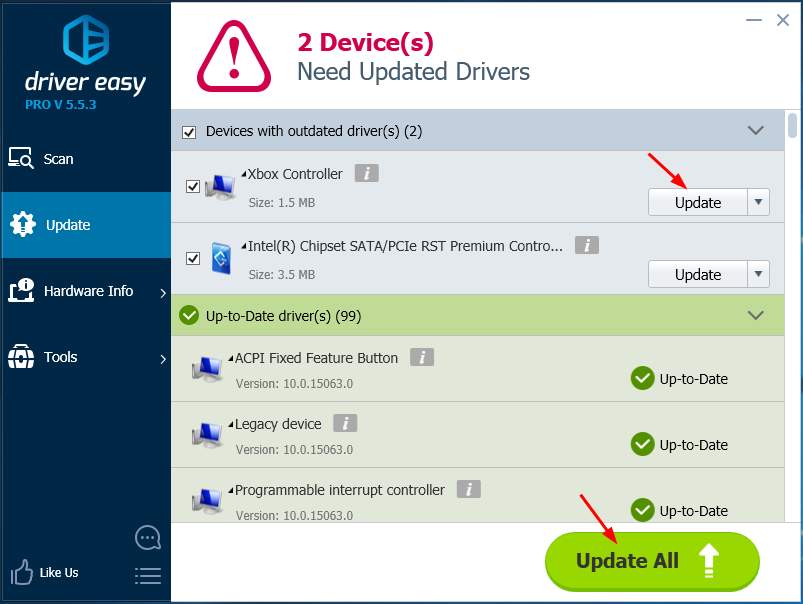Click the Update gear icon in sidebar

[23, 224]
